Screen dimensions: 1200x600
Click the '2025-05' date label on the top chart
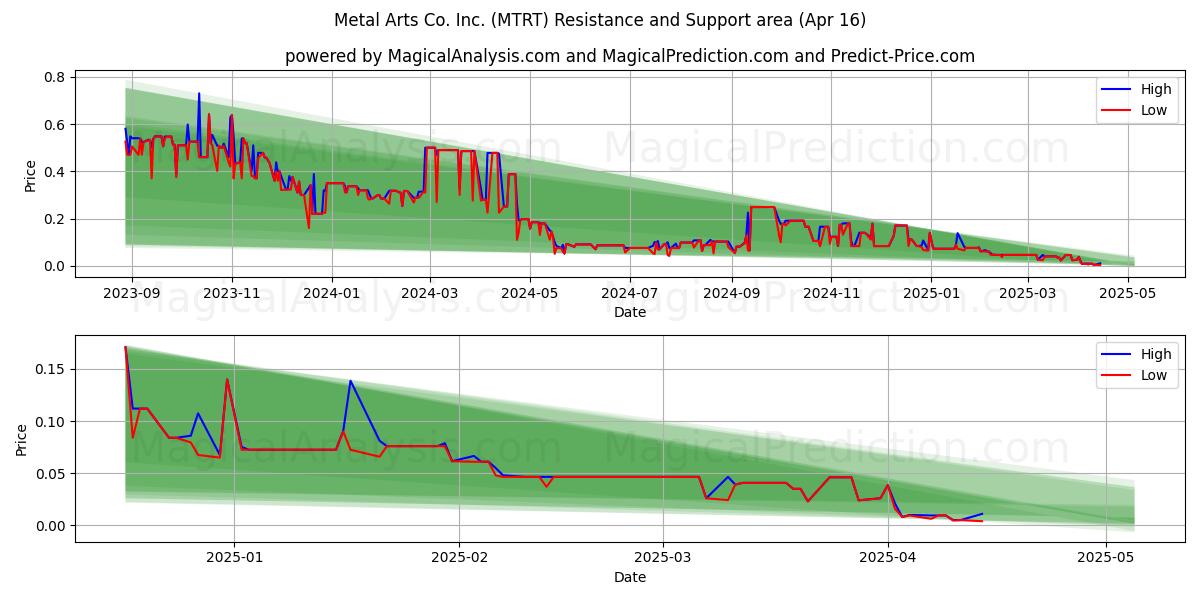tap(1128, 293)
